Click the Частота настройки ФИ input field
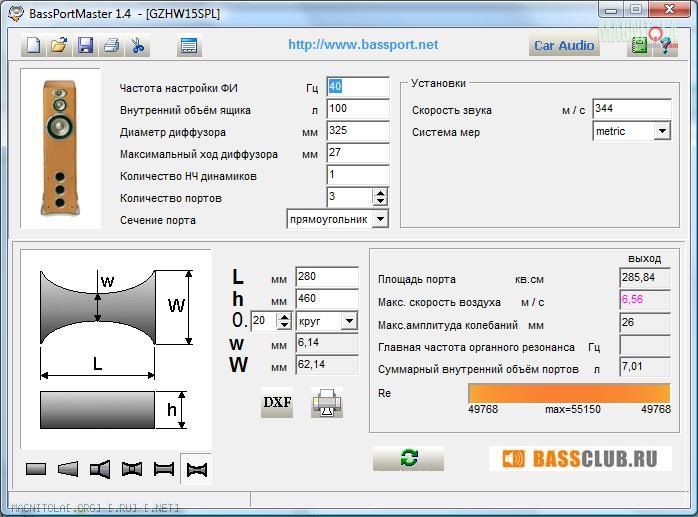 click(x=358, y=86)
